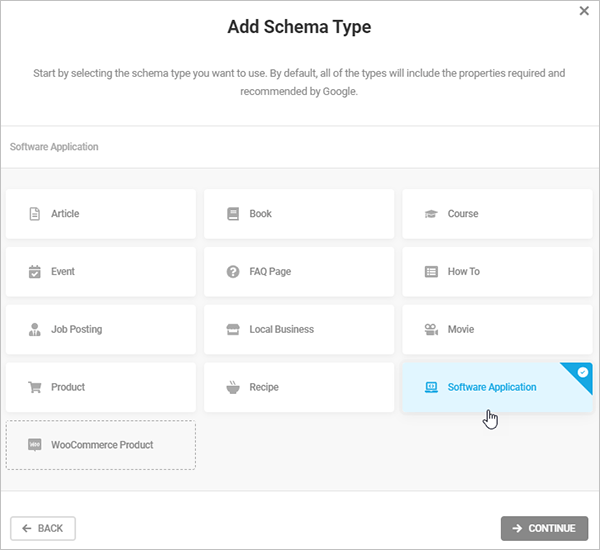Screen dimensions: 600x550
Task: Click the arrow icon in the Back button
Action: [x=26, y=529]
